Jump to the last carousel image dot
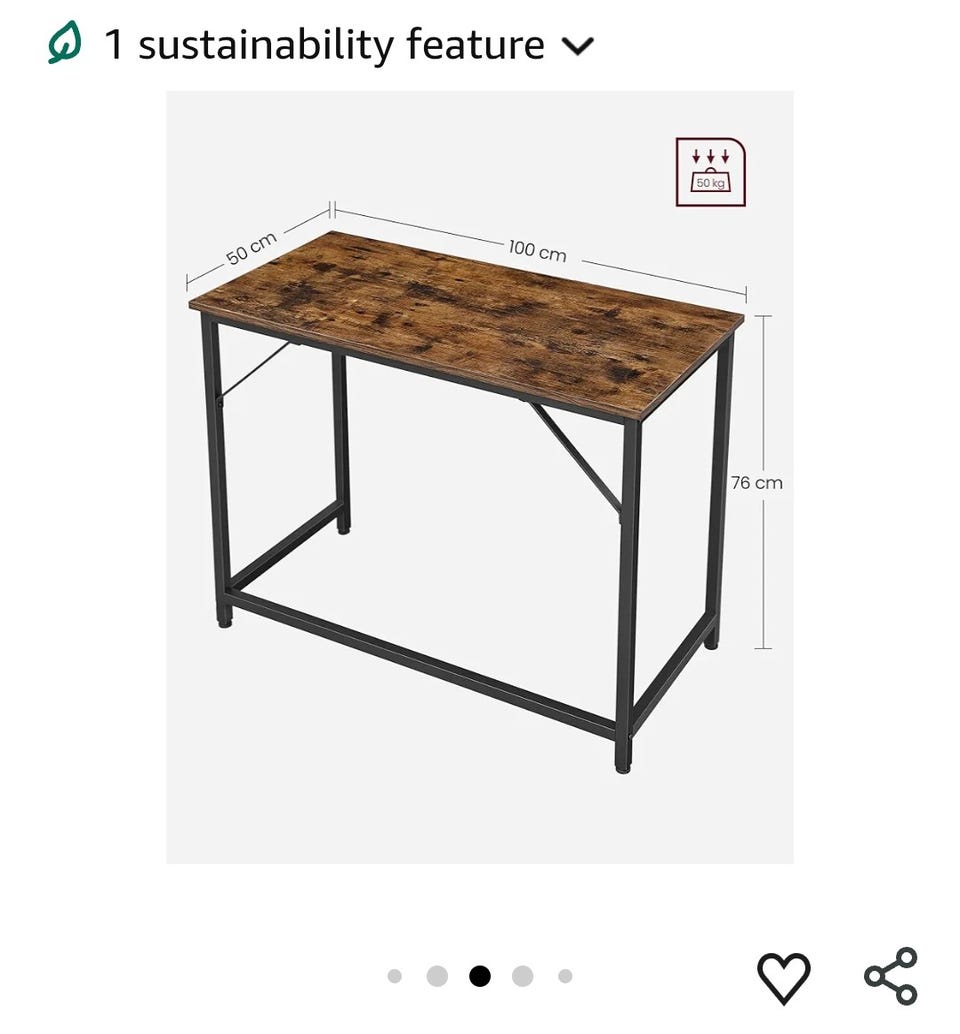 click(565, 976)
